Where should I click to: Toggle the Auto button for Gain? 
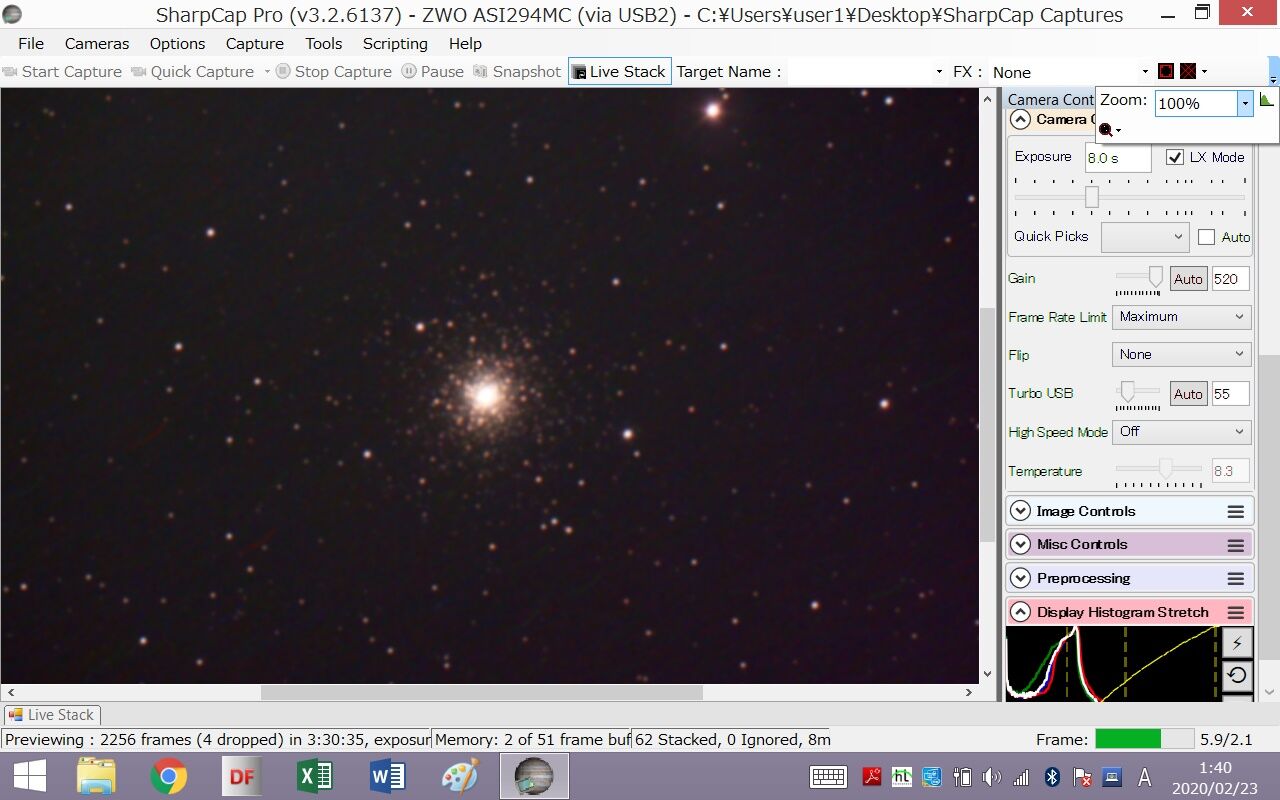[1188, 279]
